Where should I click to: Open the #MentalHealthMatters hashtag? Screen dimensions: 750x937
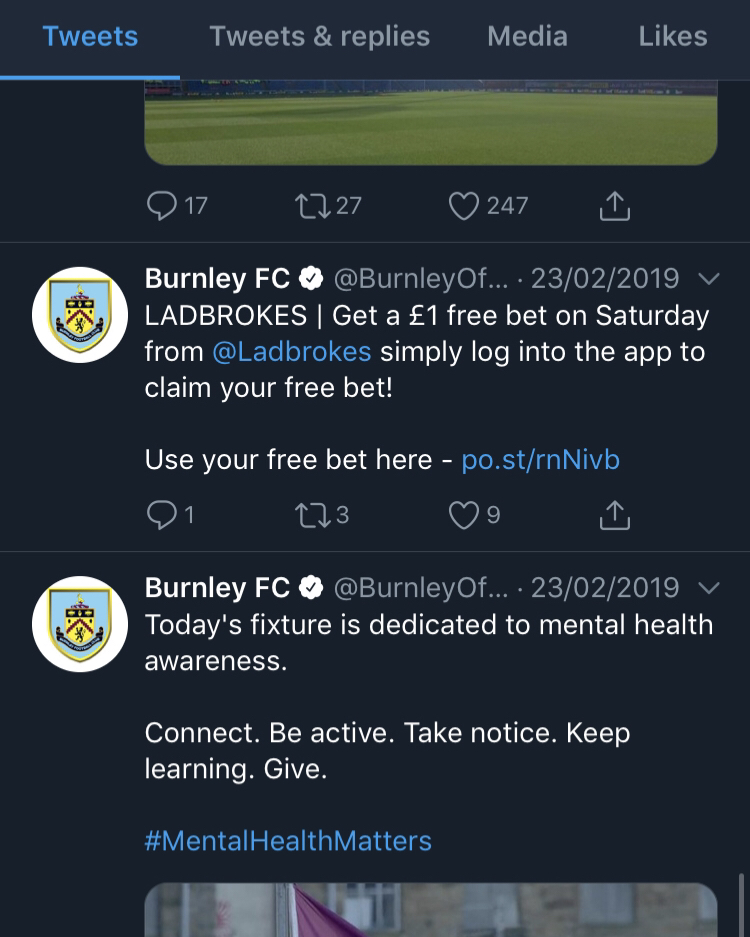pos(288,840)
